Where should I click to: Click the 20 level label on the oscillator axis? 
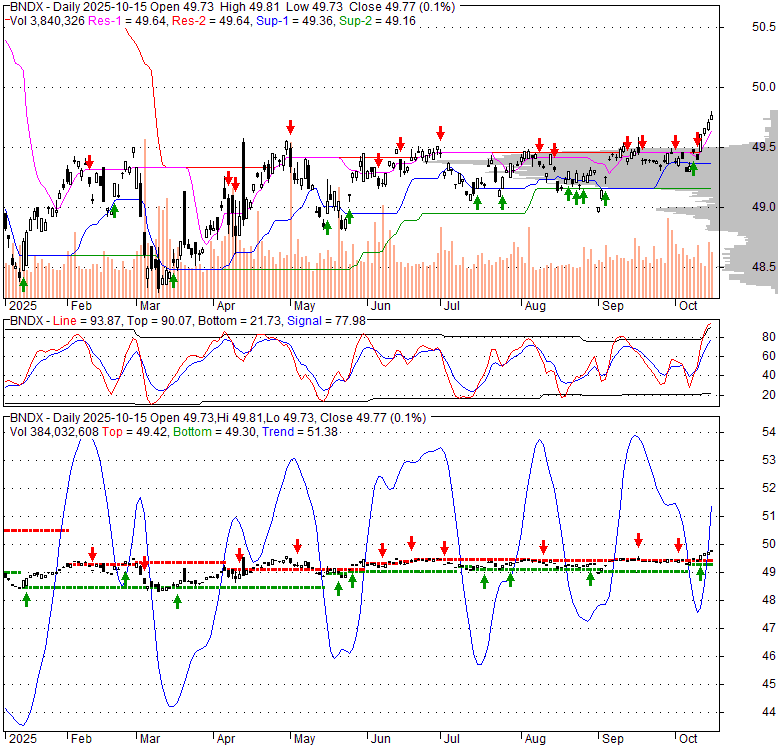pos(769,395)
